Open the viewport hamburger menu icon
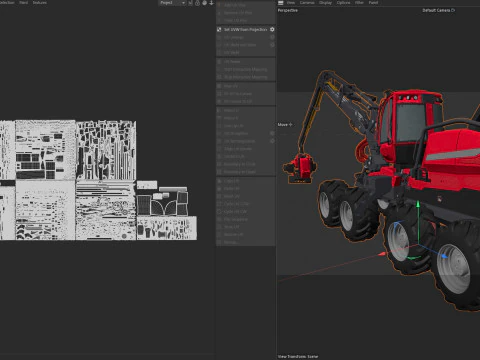The image size is (480, 360). (x=281, y=3)
